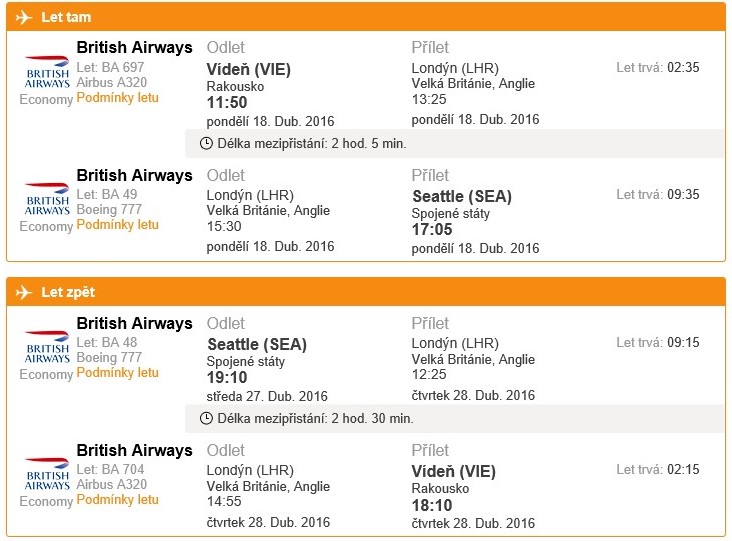Open Podmínky letu for flight BA 48
The height and width of the screenshot is (541, 732).
(118, 372)
